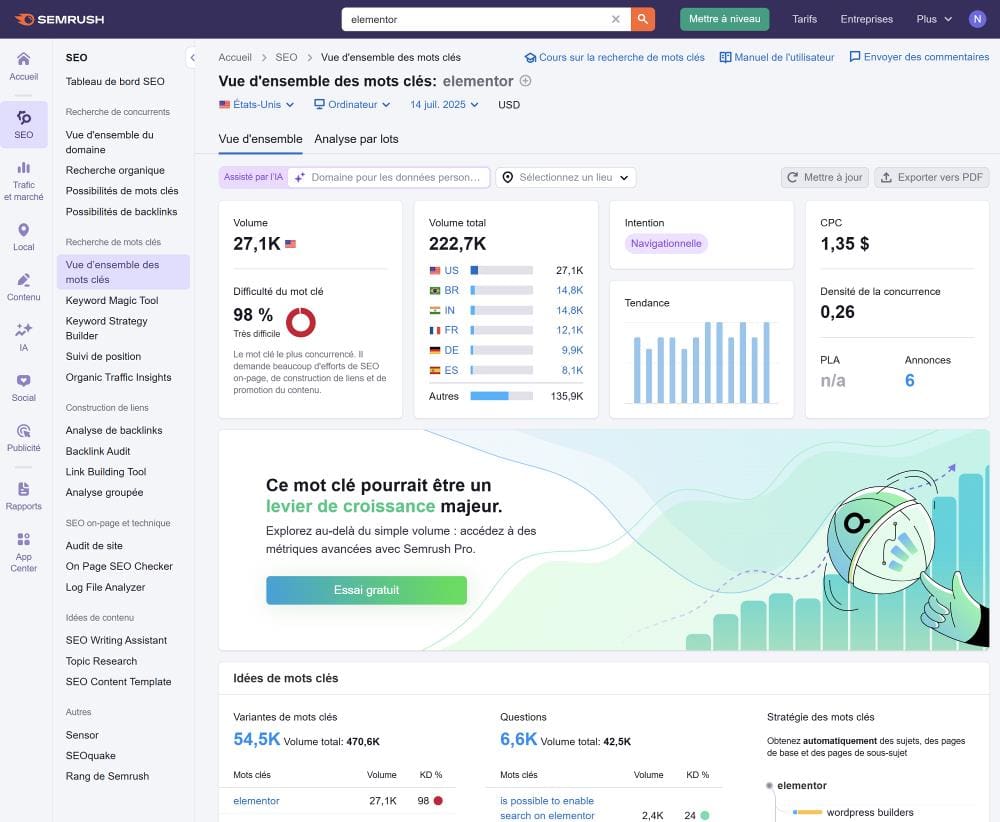Click the 54,5K keyword variants count
The height and width of the screenshot is (822, 1000).
(x=256, y=739)
